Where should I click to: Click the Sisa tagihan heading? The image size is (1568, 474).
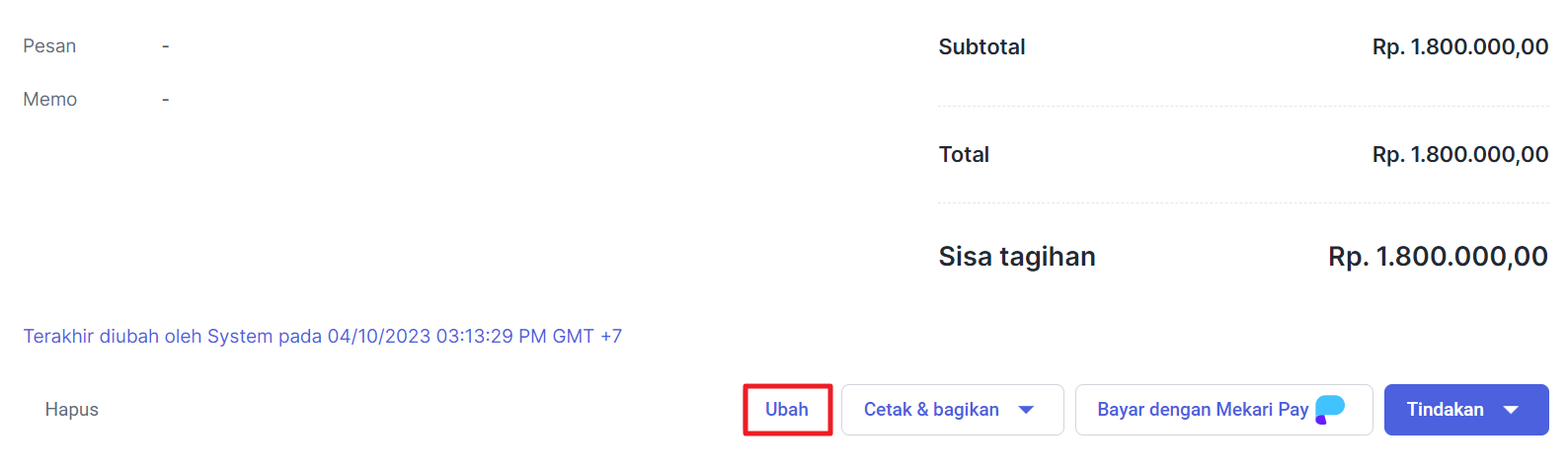coord(1017,257)
